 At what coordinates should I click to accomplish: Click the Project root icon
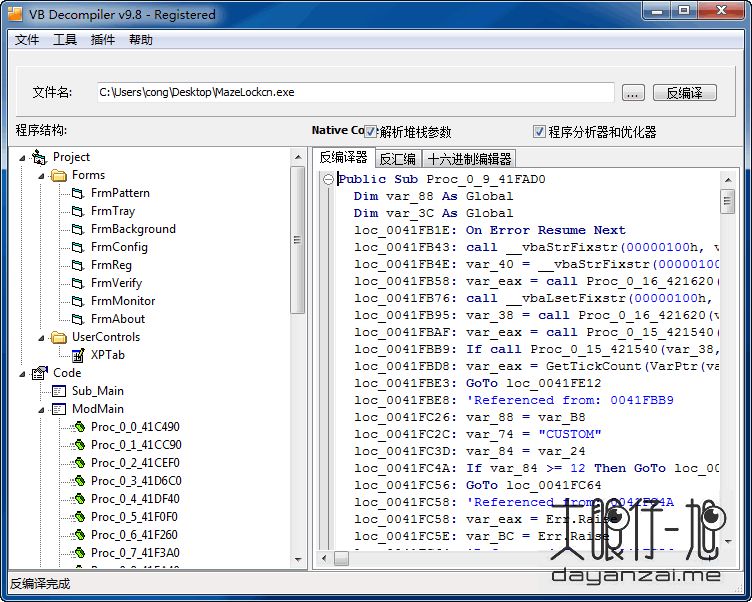tap(39, 157)
